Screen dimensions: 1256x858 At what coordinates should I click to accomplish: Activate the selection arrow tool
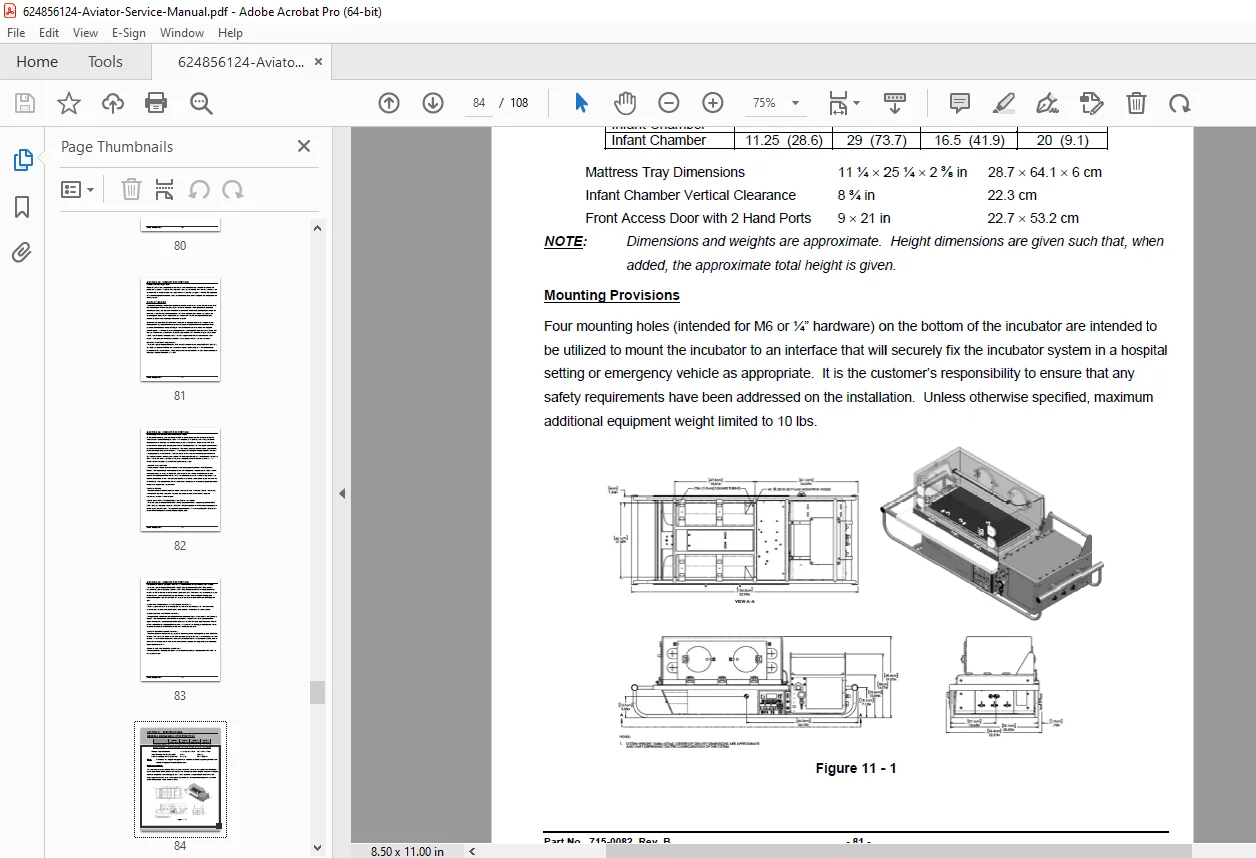[x=581, y=103]
